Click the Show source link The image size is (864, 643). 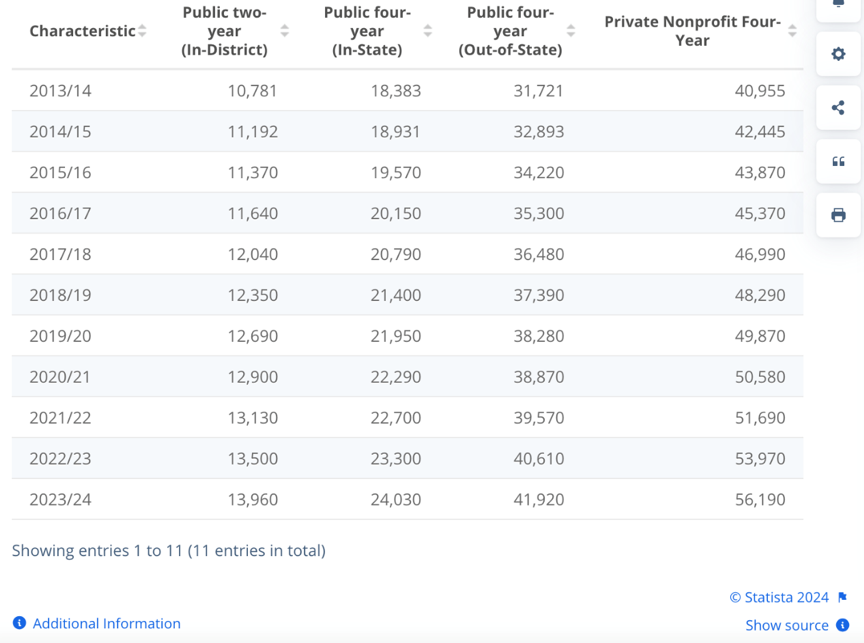[786, 625]
